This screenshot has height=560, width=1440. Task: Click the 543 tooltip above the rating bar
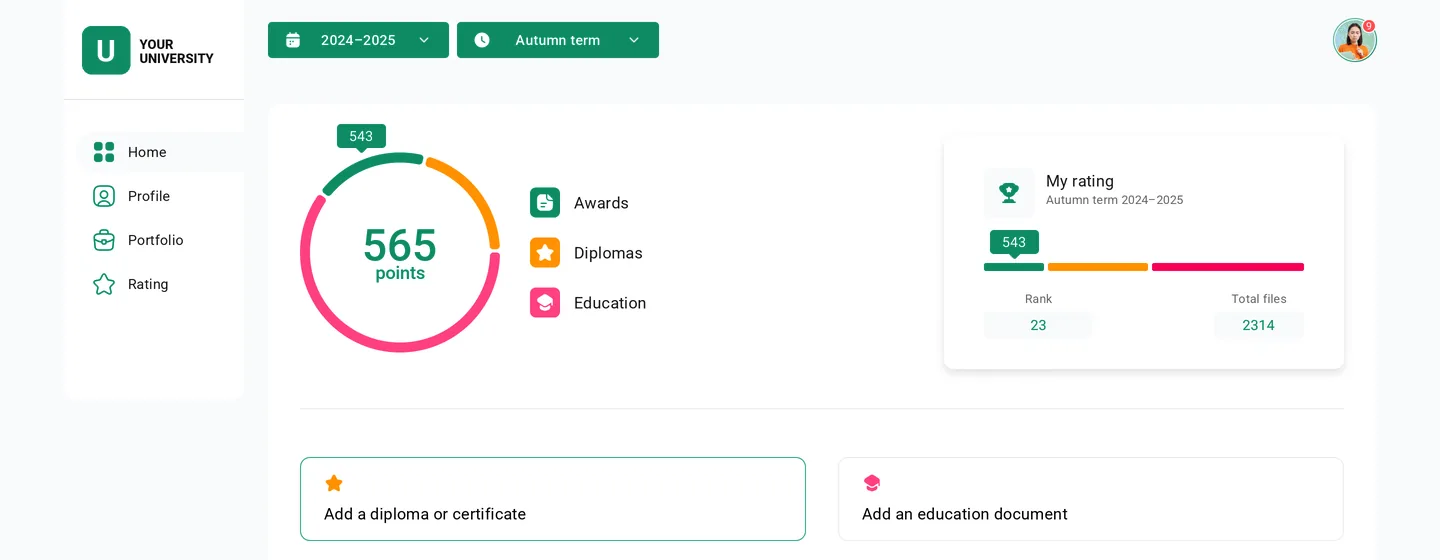(x=1014, y=242)
